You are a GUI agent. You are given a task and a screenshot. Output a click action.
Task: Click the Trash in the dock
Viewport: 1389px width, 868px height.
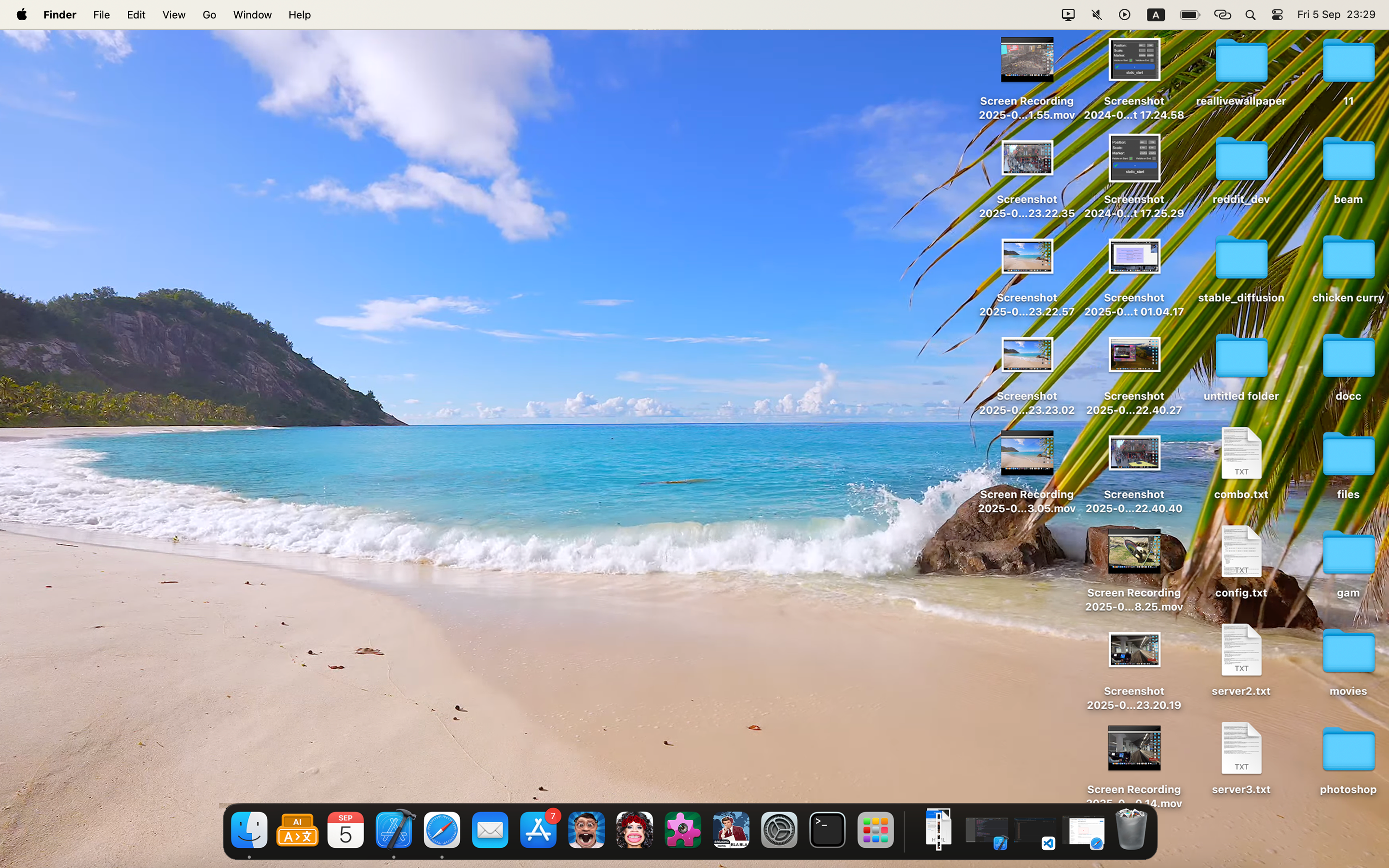(1130, 829)
